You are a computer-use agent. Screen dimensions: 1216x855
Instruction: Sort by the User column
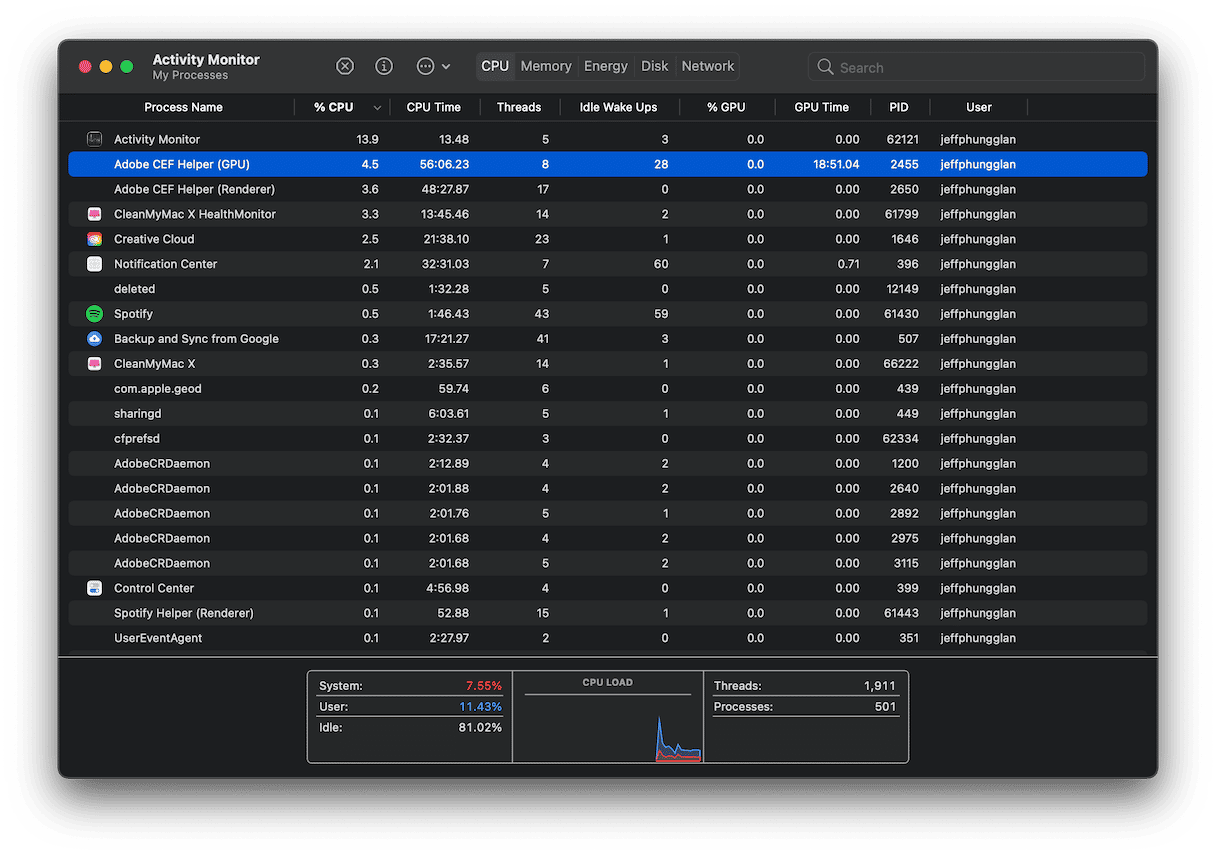coord(979,107)
